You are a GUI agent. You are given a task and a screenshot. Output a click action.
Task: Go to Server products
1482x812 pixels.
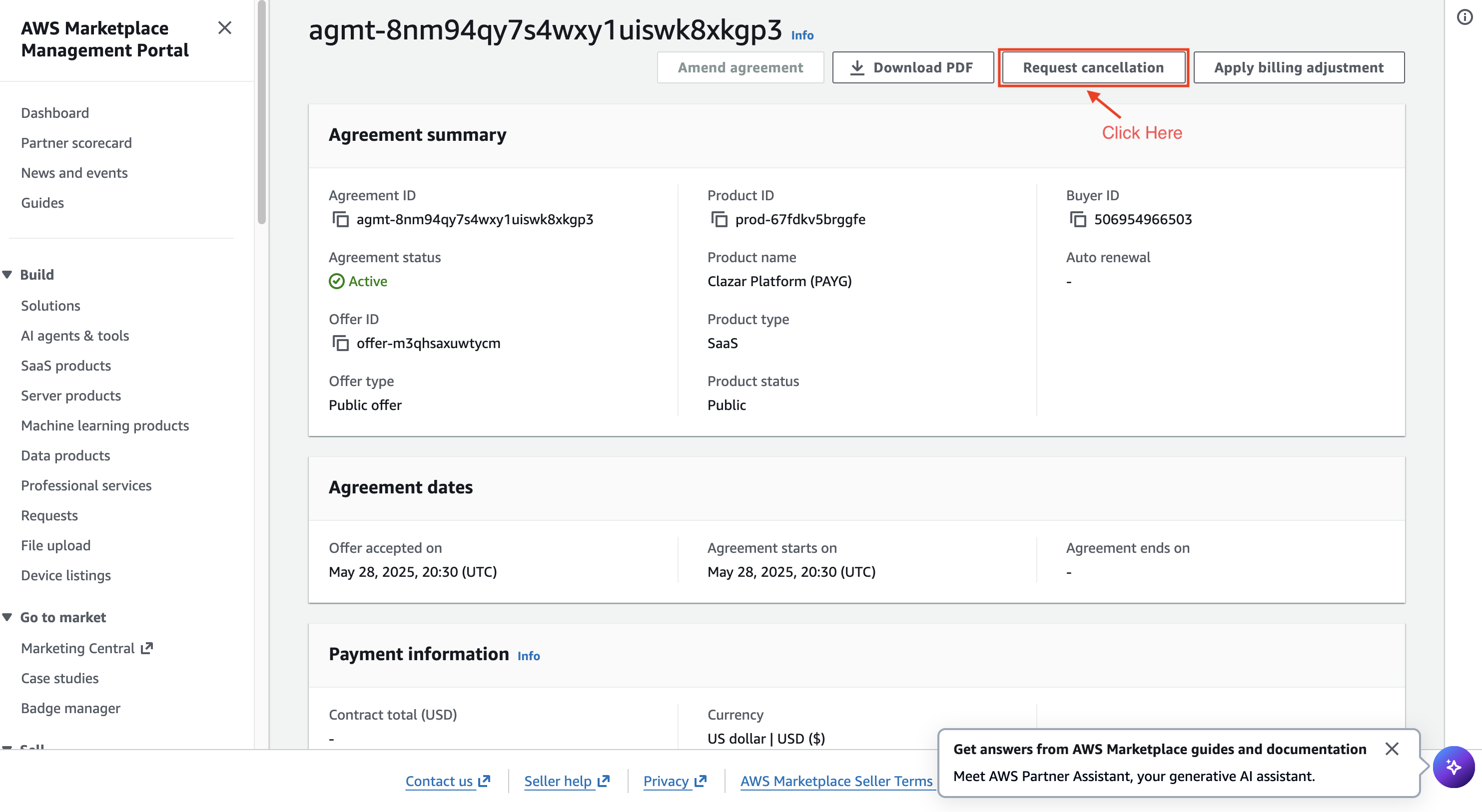pyautogui.click(x=71, y=395)
